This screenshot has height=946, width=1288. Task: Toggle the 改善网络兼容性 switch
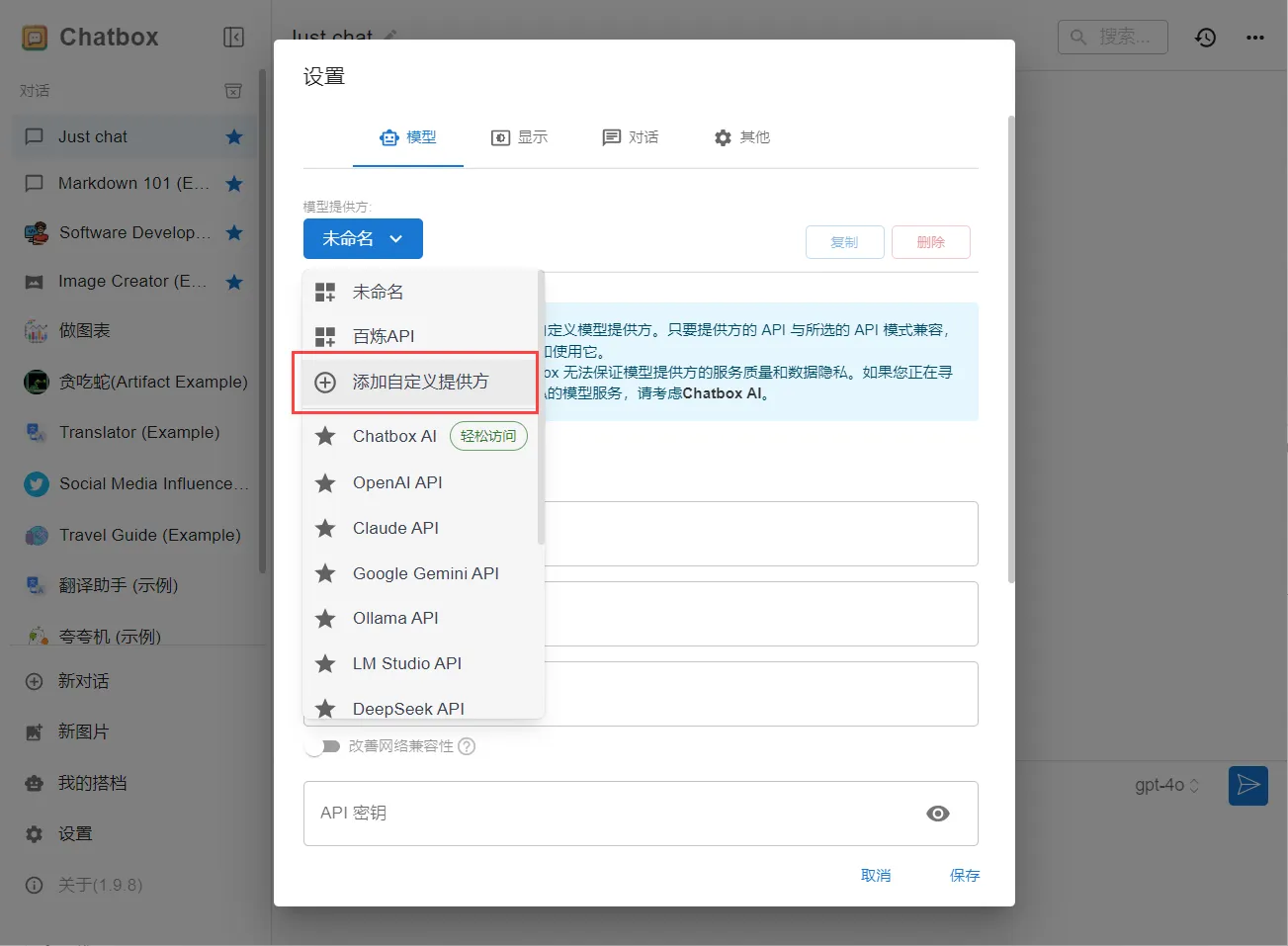[322, 746]
